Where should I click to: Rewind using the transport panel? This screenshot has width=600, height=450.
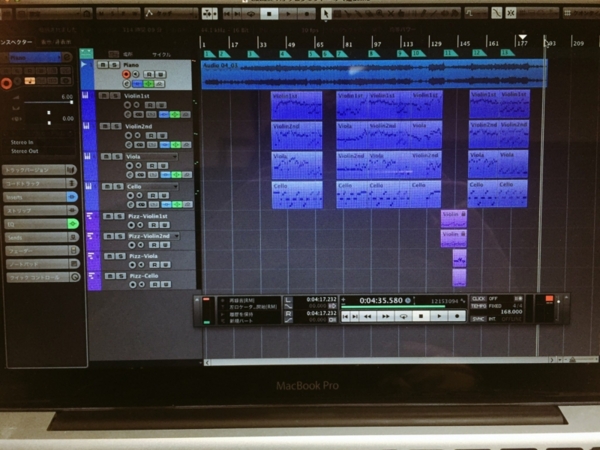(368, 316)
